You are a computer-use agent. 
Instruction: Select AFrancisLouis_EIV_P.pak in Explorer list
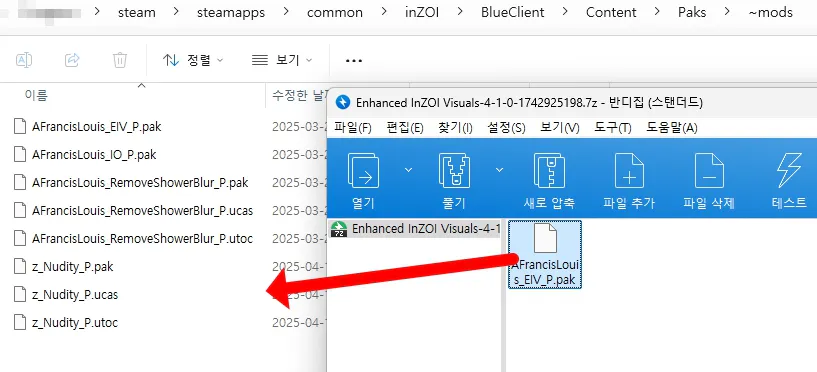click(x=96, y=127)
